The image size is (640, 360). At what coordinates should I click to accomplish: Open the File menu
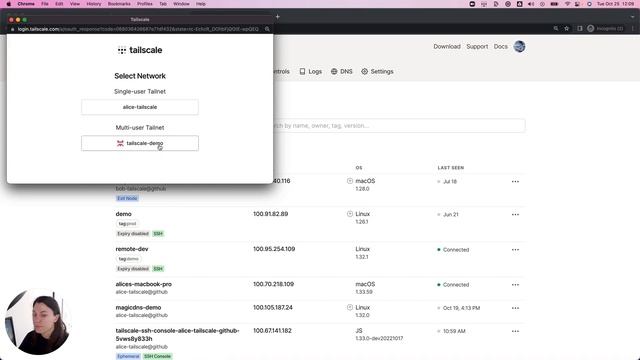pos(44,4)
